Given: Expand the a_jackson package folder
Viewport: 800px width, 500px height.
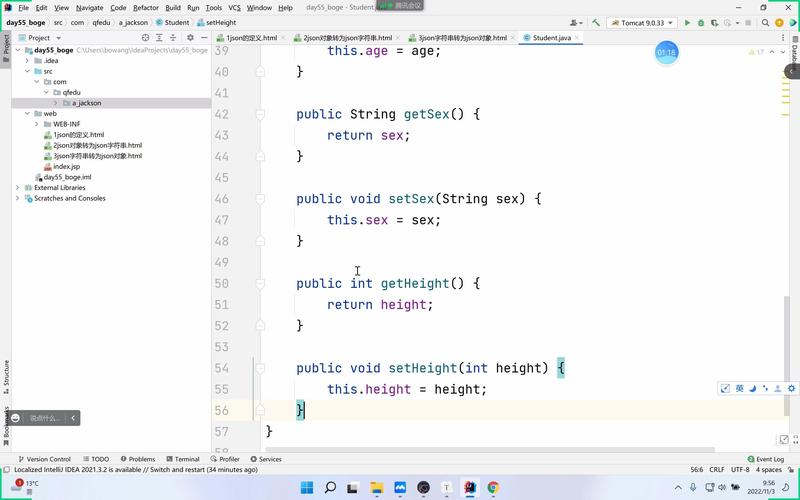Looking at the screenshot, I should click(x=56, y=103).
